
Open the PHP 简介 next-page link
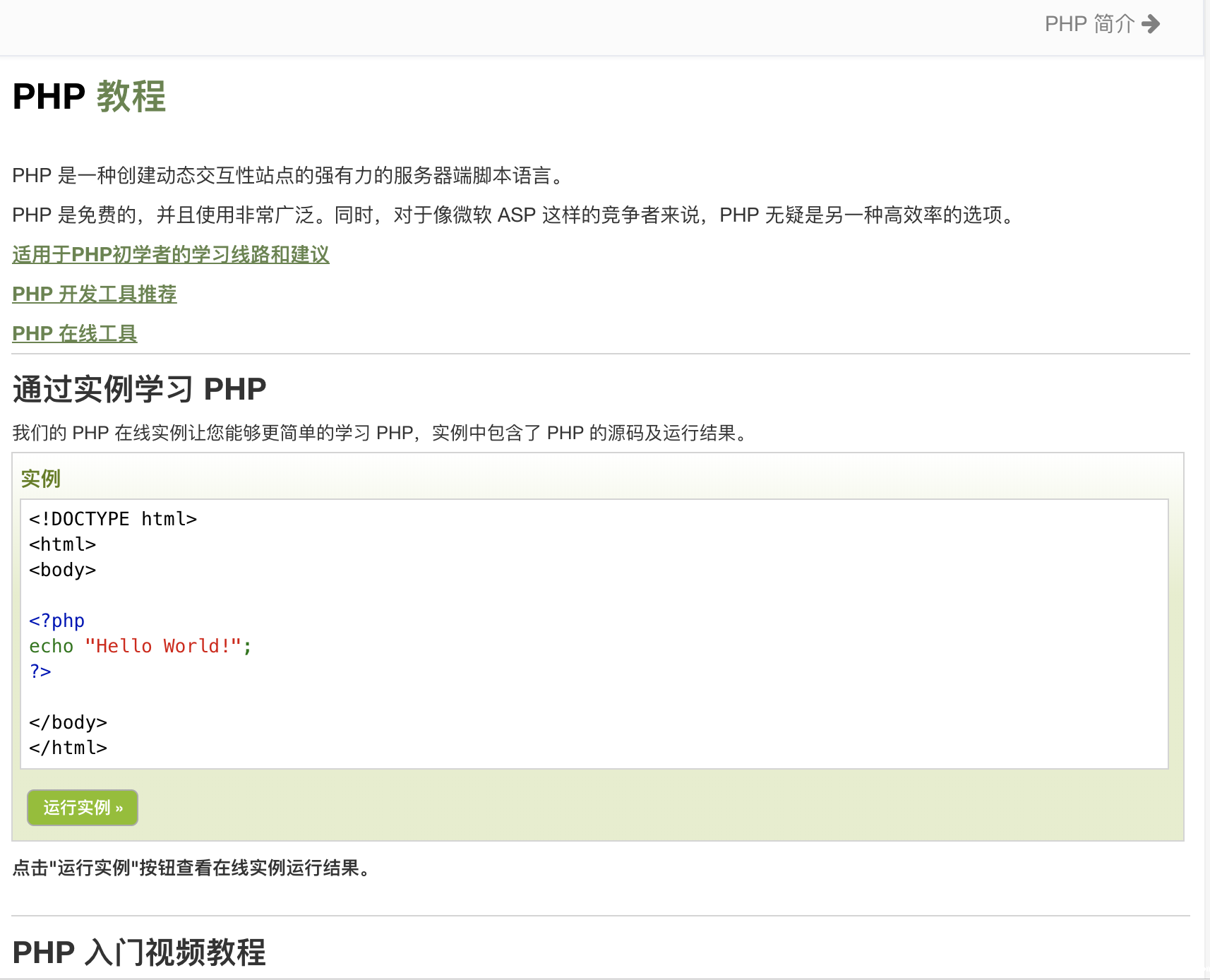point(1089,24)
